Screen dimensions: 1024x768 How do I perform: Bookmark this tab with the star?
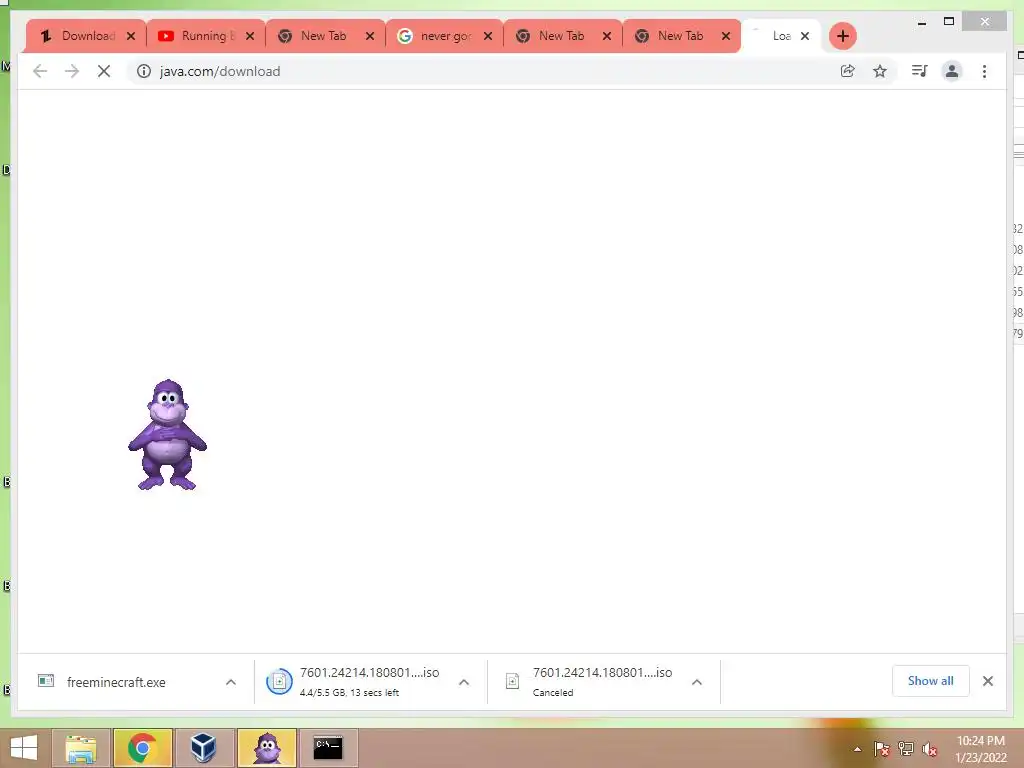click(x=880, y=71)
